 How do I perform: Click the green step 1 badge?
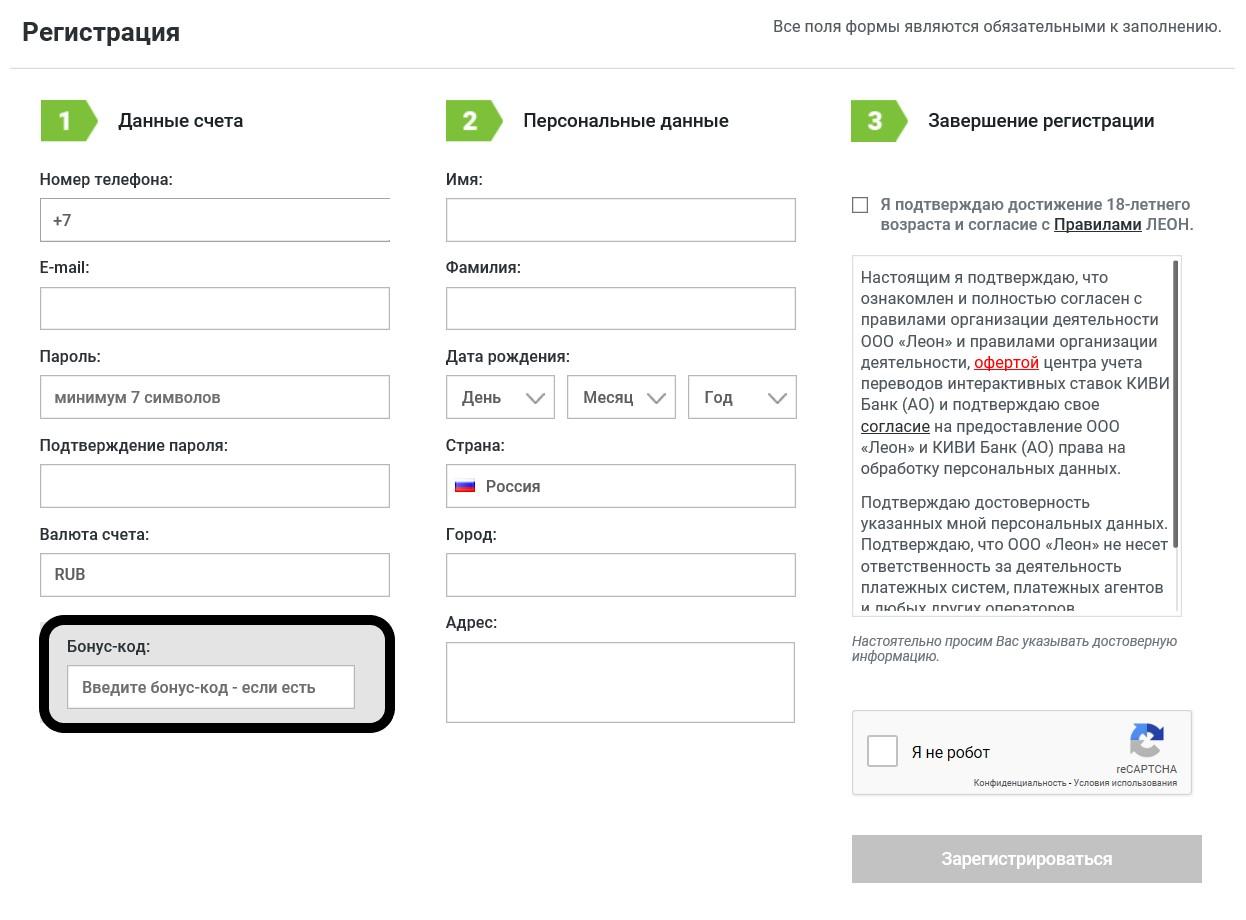tap(67, 121)
